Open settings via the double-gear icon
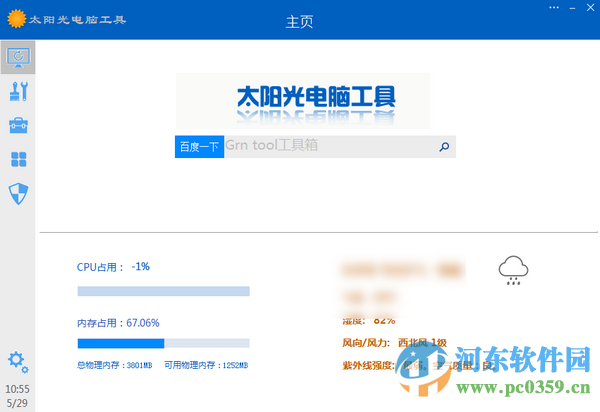 coord(18,362)
